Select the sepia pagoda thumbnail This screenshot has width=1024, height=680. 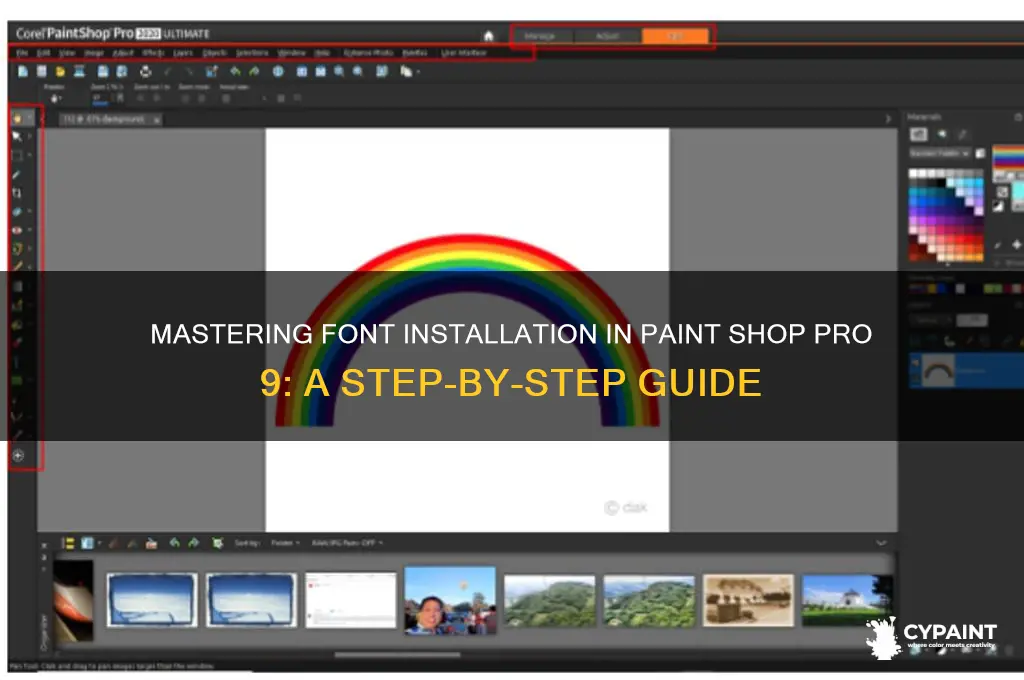tap(748, 600)
